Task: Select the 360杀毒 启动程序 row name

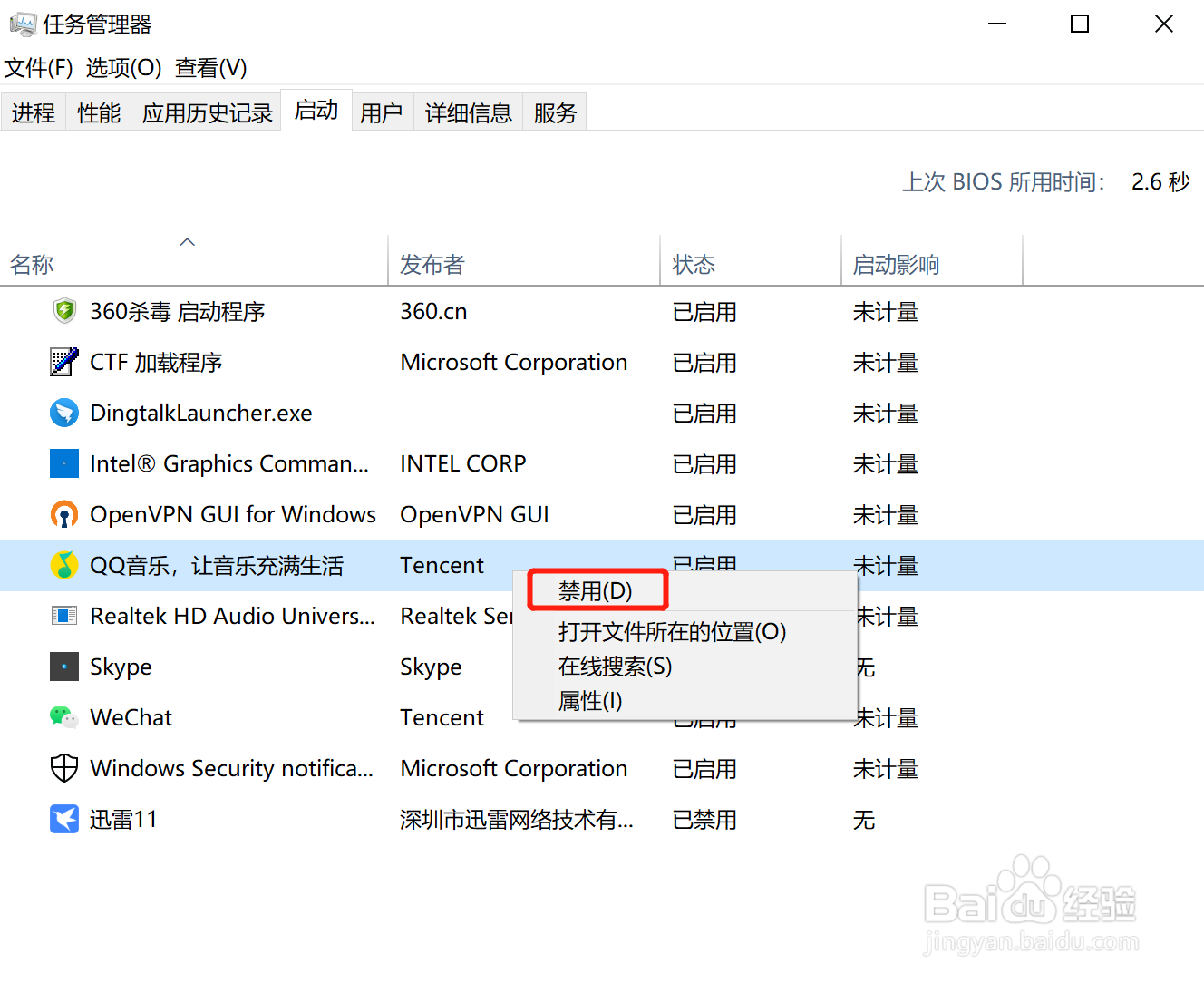Action: [178, 312]
